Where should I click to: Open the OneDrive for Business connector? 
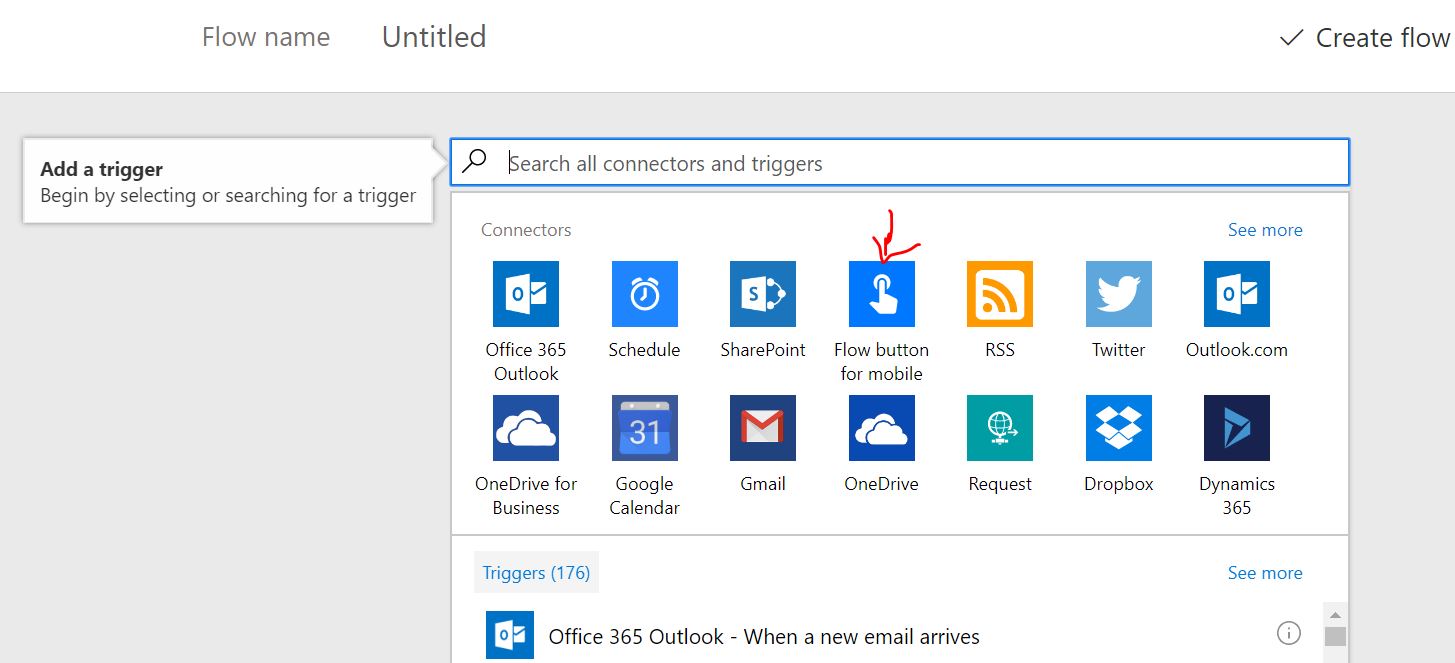526,428
